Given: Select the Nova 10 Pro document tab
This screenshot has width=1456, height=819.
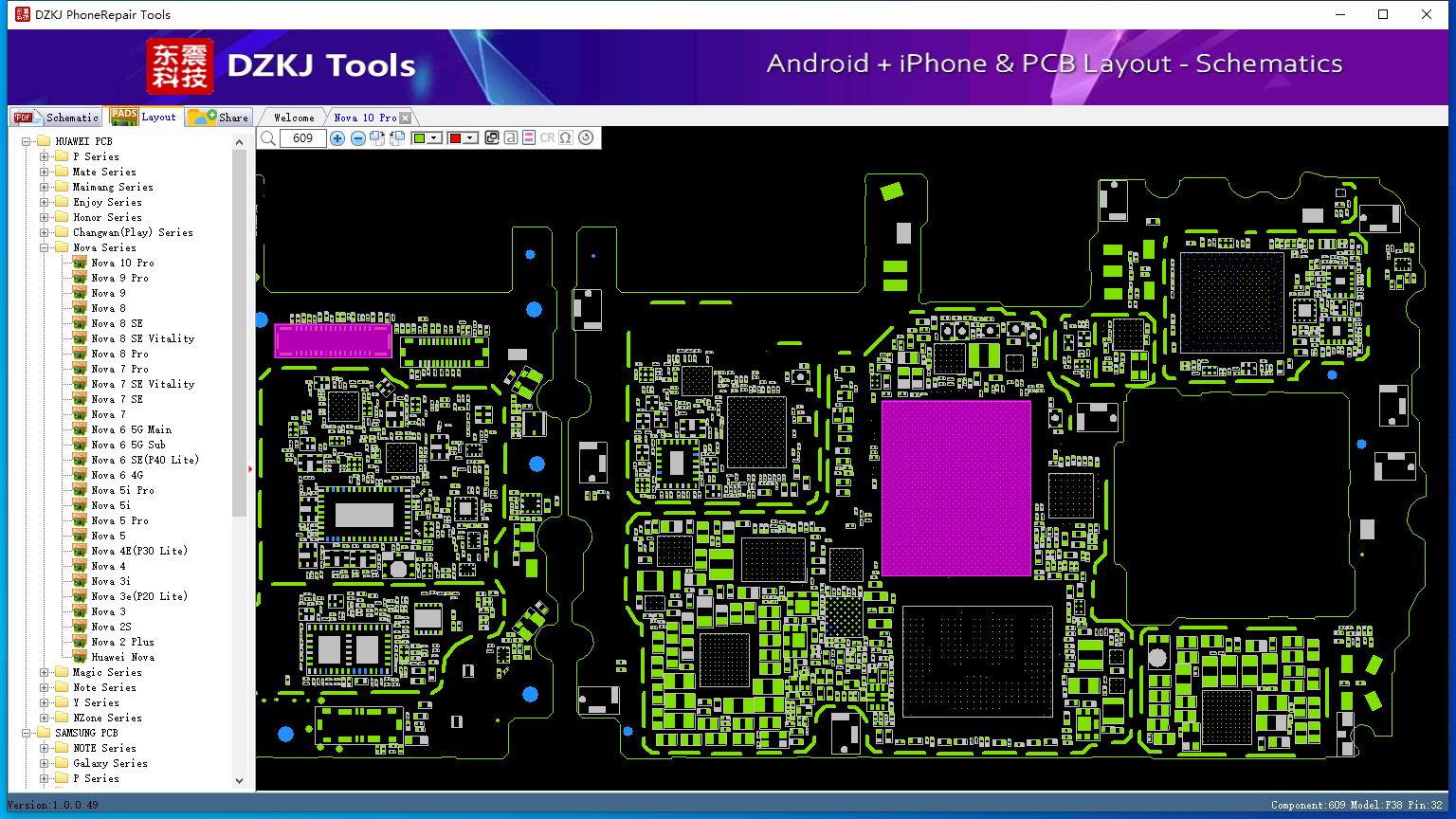Looking at the screenshot, I should 365,118.
